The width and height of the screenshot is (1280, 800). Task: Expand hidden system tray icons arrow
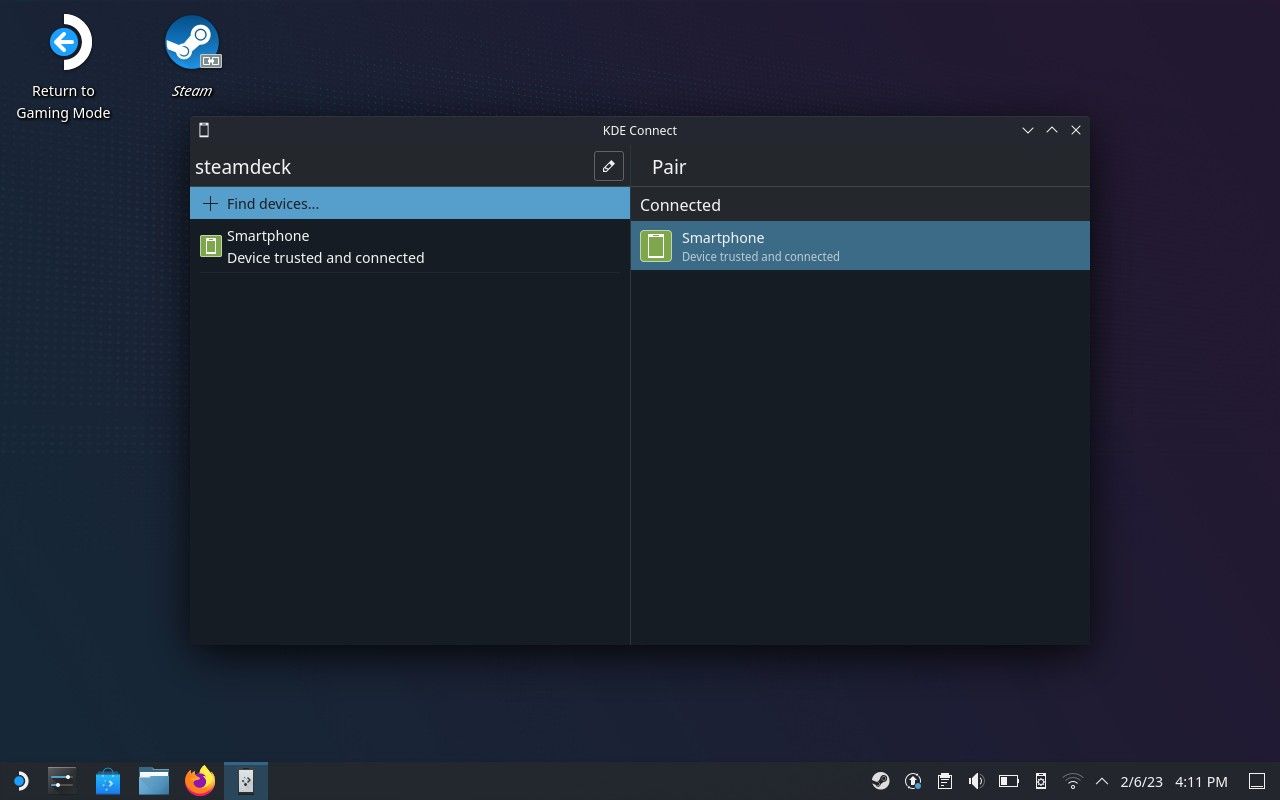[1102, 781]
